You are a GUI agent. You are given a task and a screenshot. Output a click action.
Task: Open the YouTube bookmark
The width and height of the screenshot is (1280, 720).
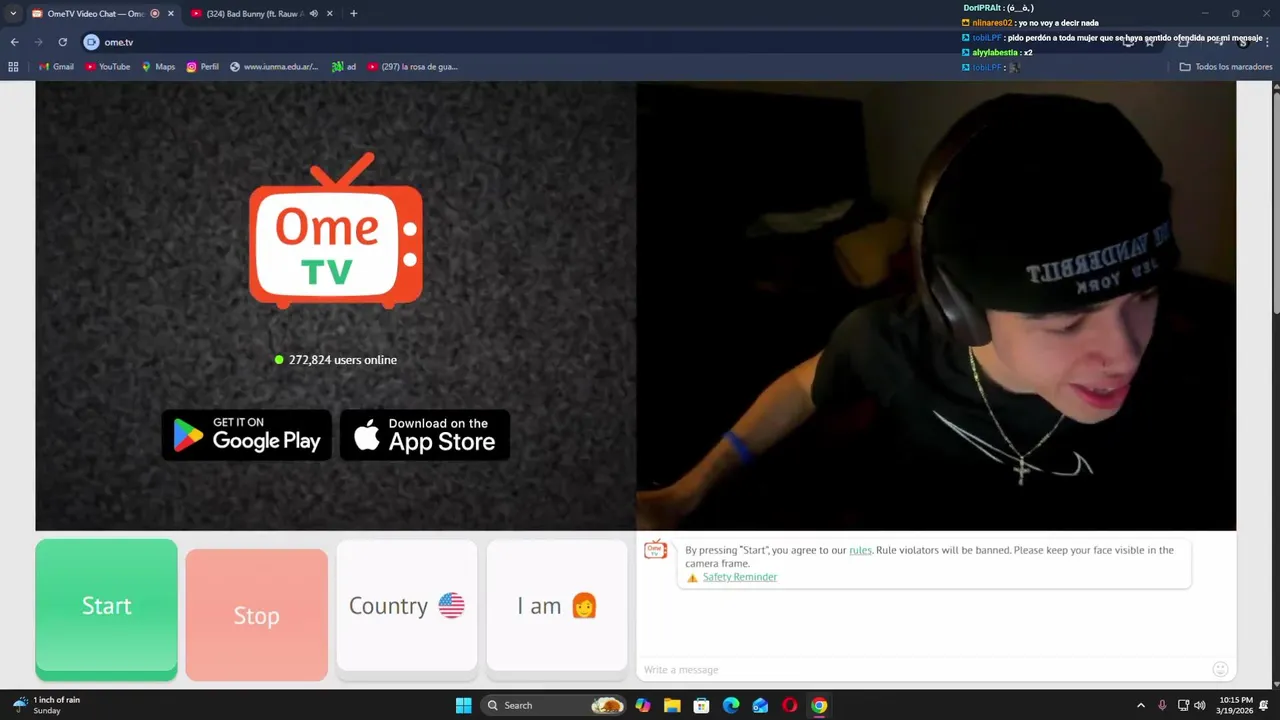[x=108, y=67]
